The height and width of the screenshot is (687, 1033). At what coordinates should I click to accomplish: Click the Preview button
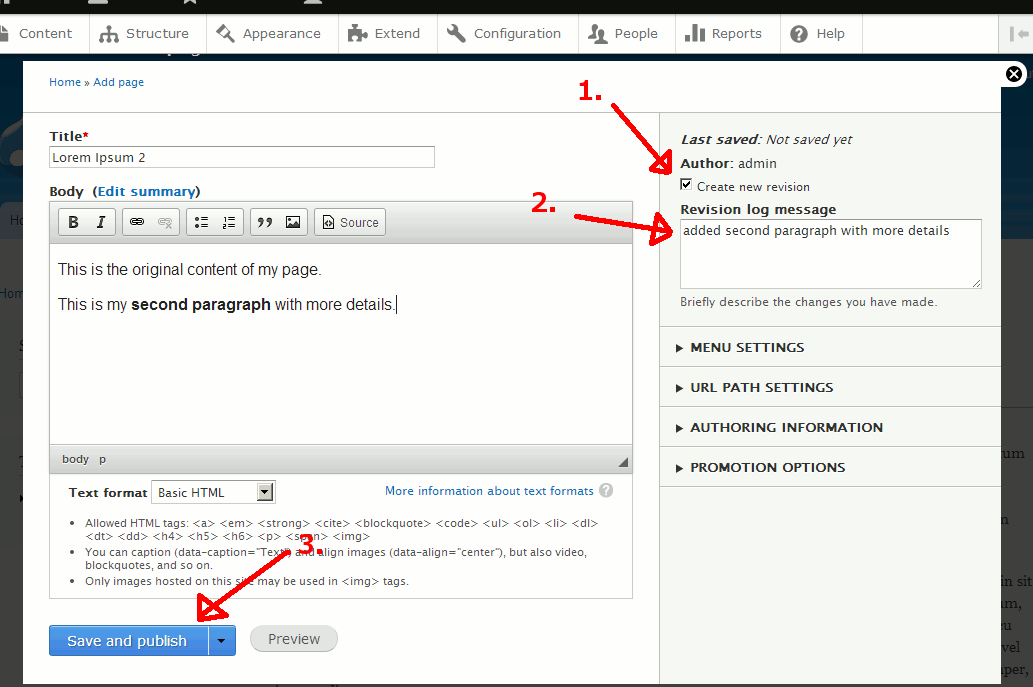294,639
